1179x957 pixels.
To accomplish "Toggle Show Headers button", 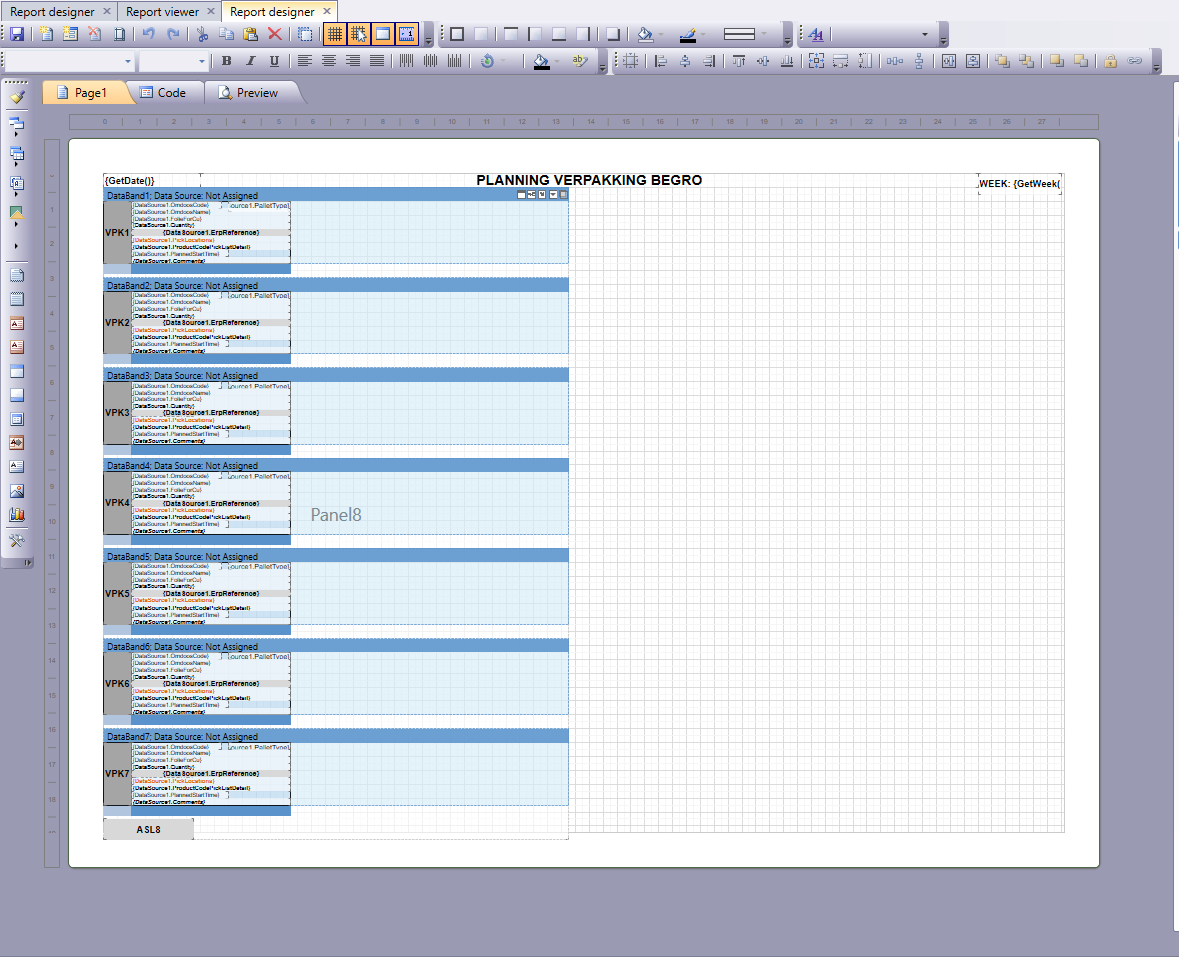I will [x=383, y=34].
